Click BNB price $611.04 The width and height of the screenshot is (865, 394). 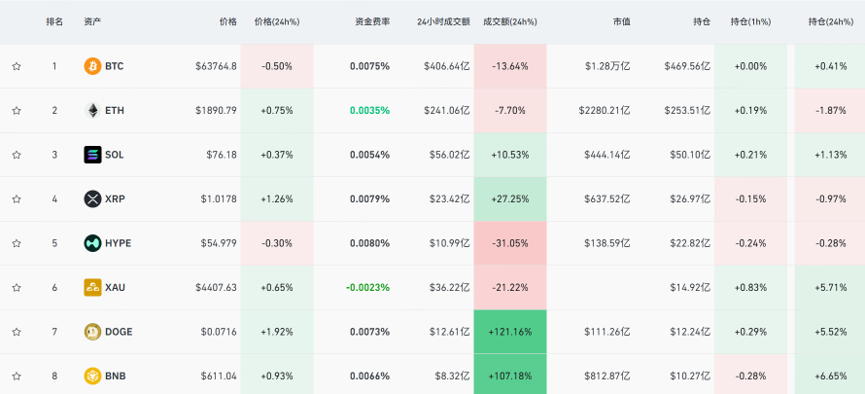coord(219,376)
